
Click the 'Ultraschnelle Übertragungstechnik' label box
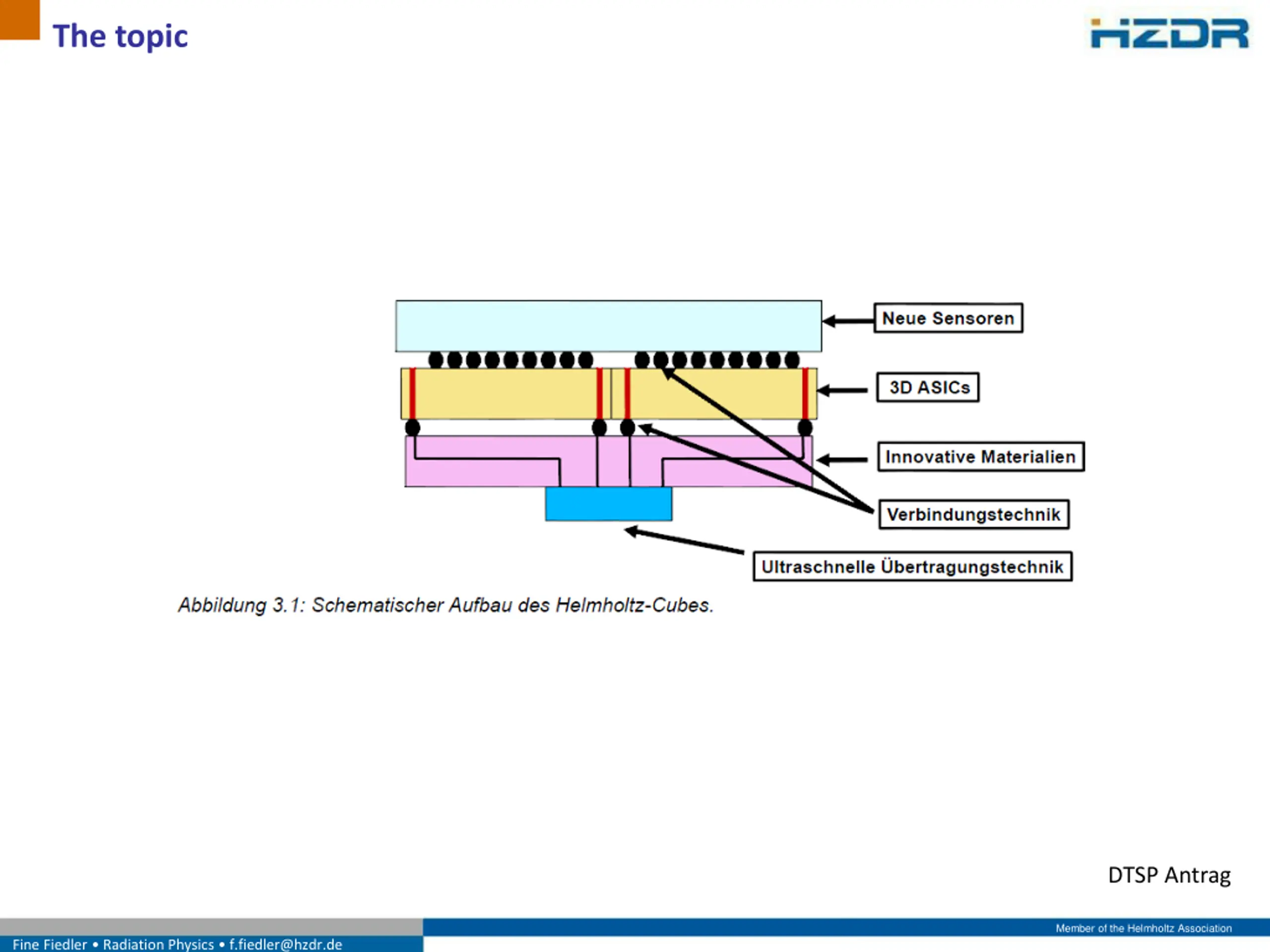point(912,567)
